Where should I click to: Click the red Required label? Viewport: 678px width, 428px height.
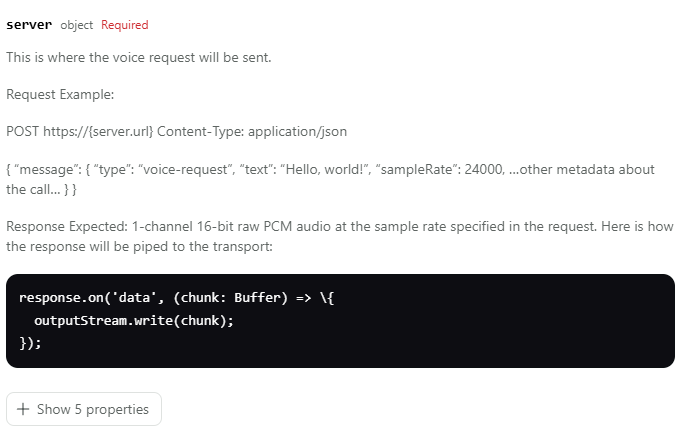[125, 25]
